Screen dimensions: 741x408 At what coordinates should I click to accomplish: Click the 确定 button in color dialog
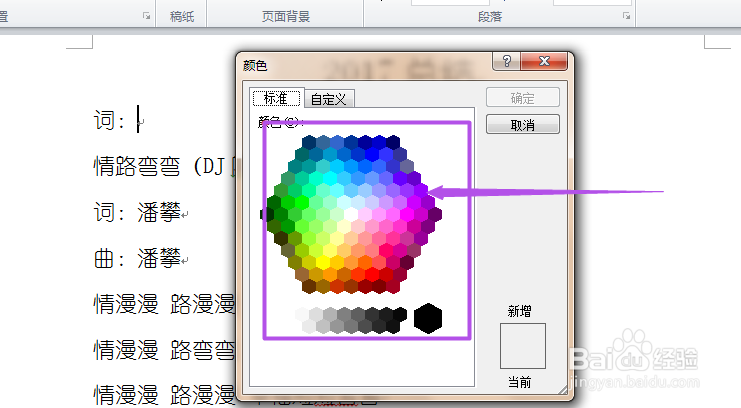523,98
